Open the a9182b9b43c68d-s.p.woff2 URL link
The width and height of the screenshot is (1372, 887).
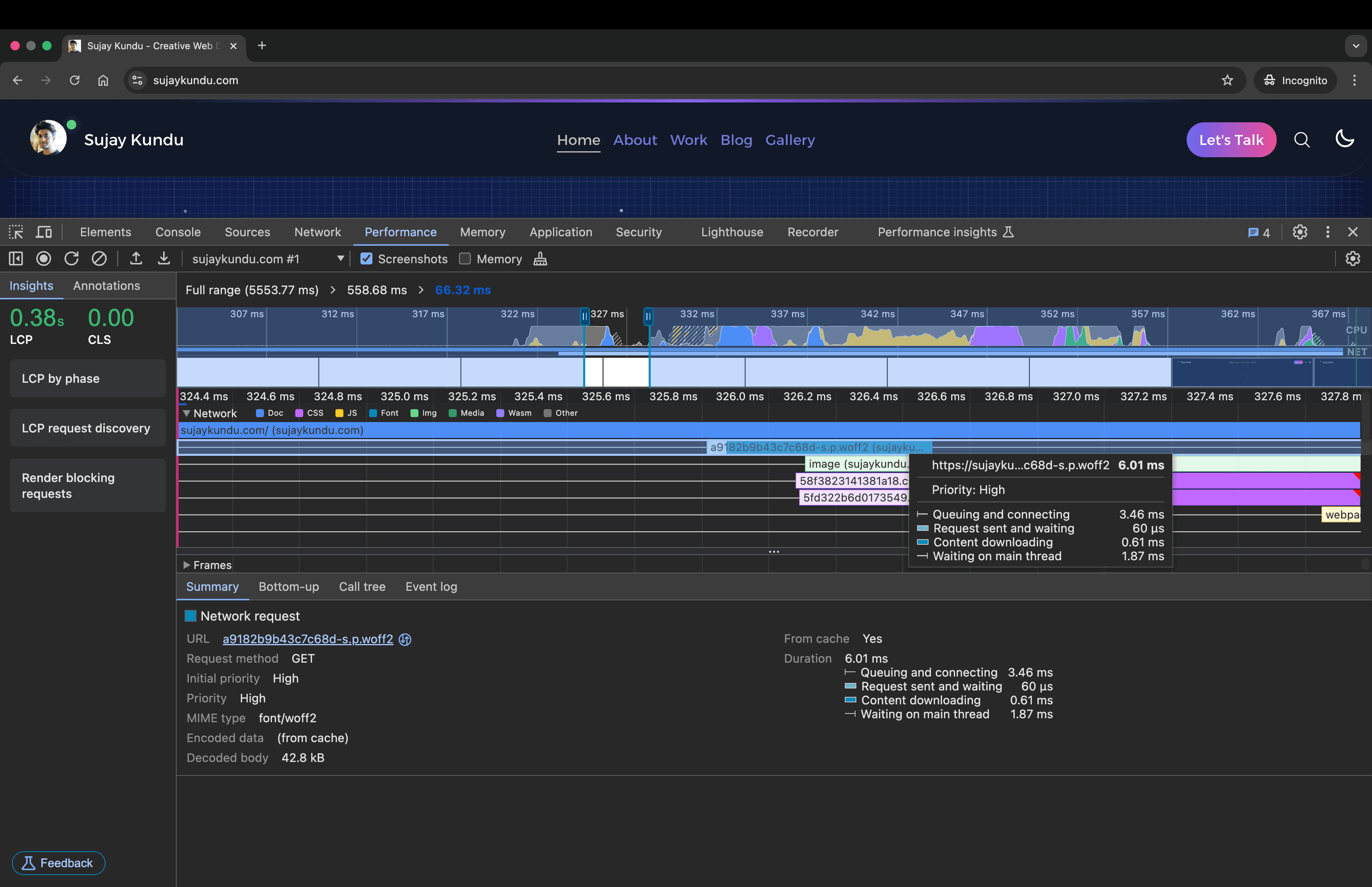(x=307, y=639)
